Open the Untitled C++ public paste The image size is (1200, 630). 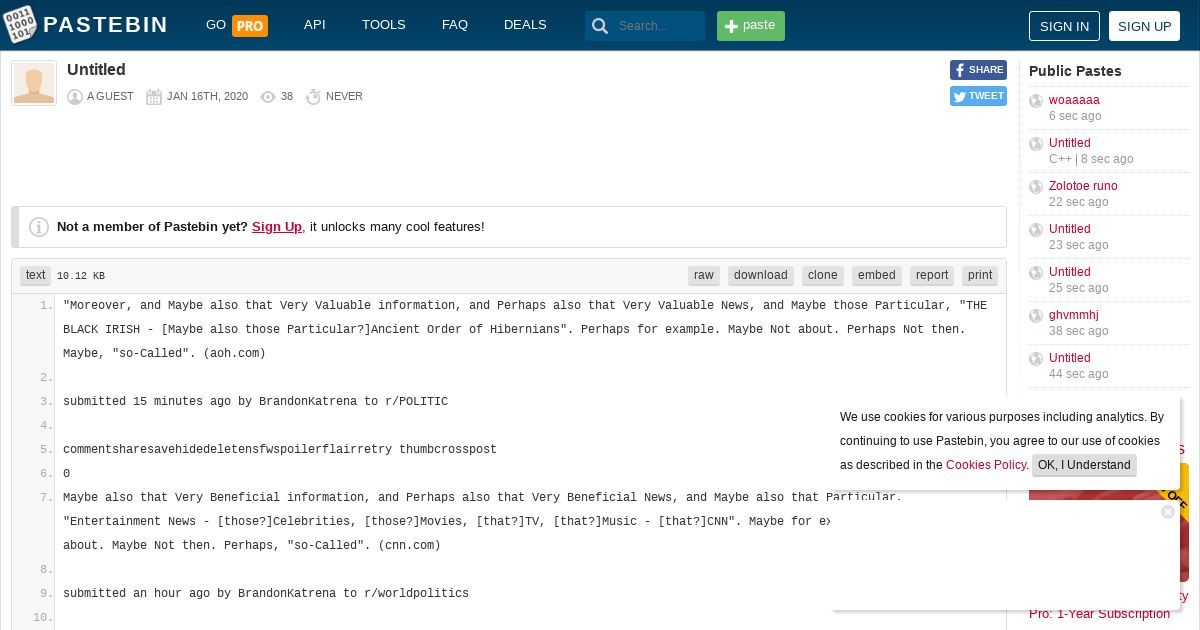point(1070,143)
